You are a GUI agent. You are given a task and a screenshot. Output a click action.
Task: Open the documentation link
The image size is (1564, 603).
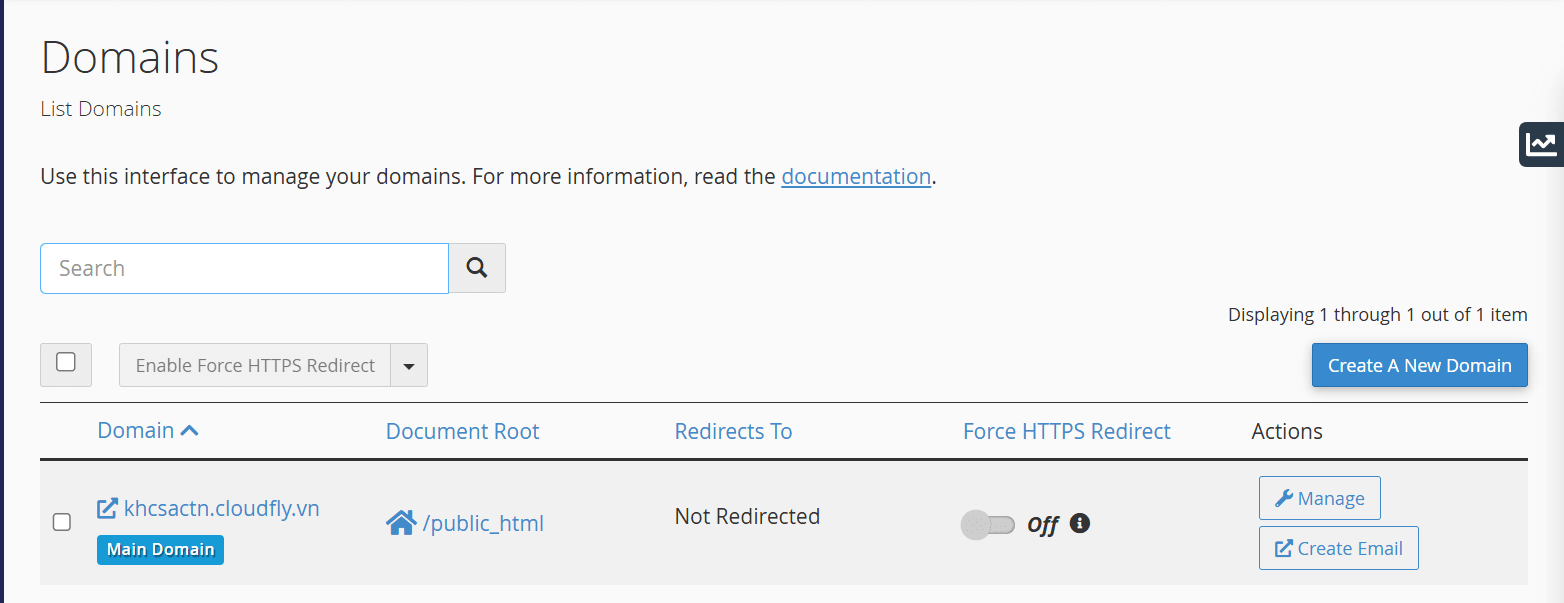[856, 176]
